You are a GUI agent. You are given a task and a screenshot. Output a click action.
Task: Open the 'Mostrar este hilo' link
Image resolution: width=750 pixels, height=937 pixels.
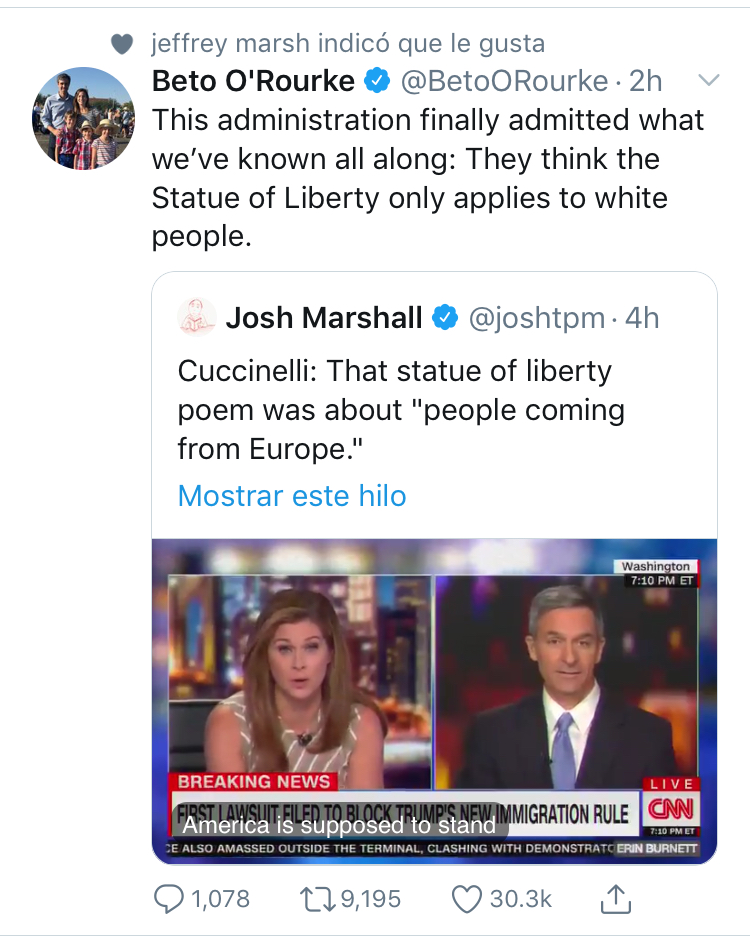[292, 495]
